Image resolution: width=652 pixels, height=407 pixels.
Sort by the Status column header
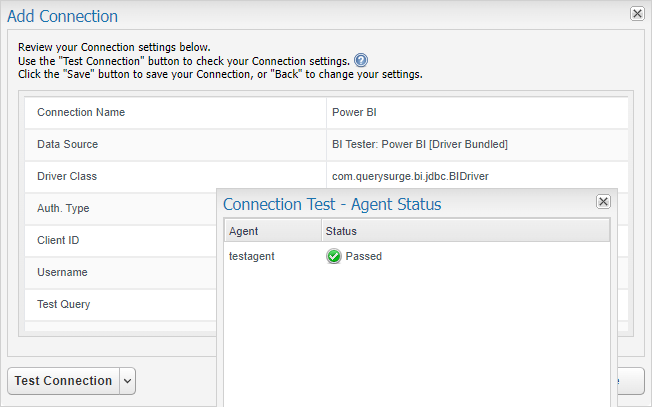pos(466,231)
